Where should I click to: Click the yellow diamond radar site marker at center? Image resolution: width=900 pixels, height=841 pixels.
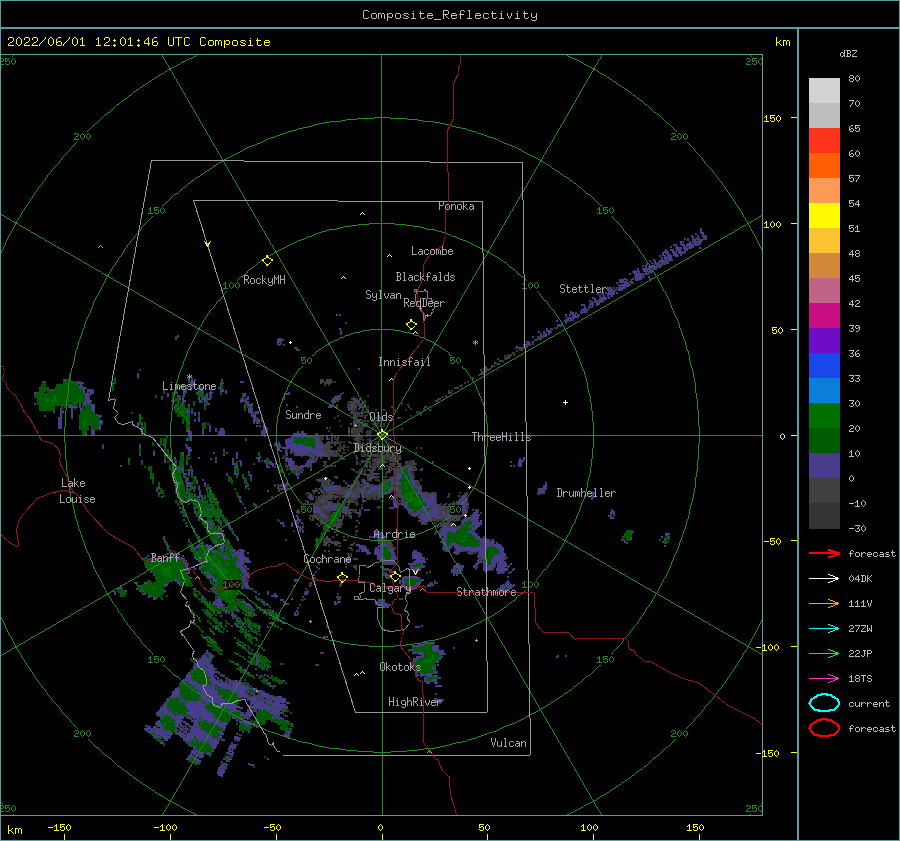(382, 435)
